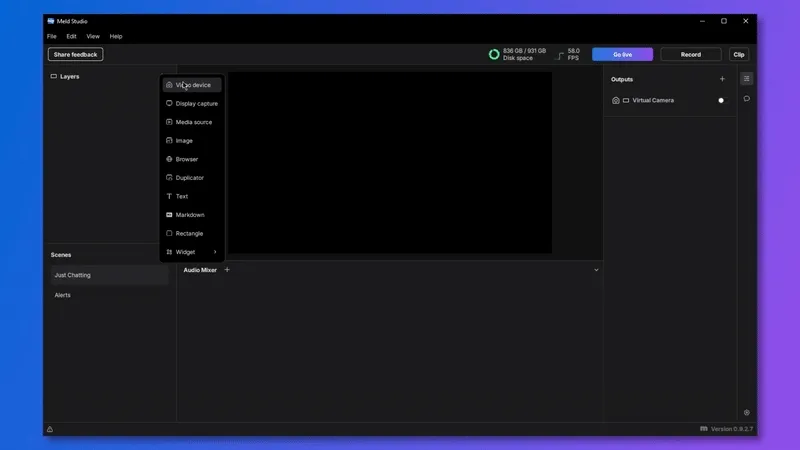Add a new output with the plus icon

tap(722, 79)
